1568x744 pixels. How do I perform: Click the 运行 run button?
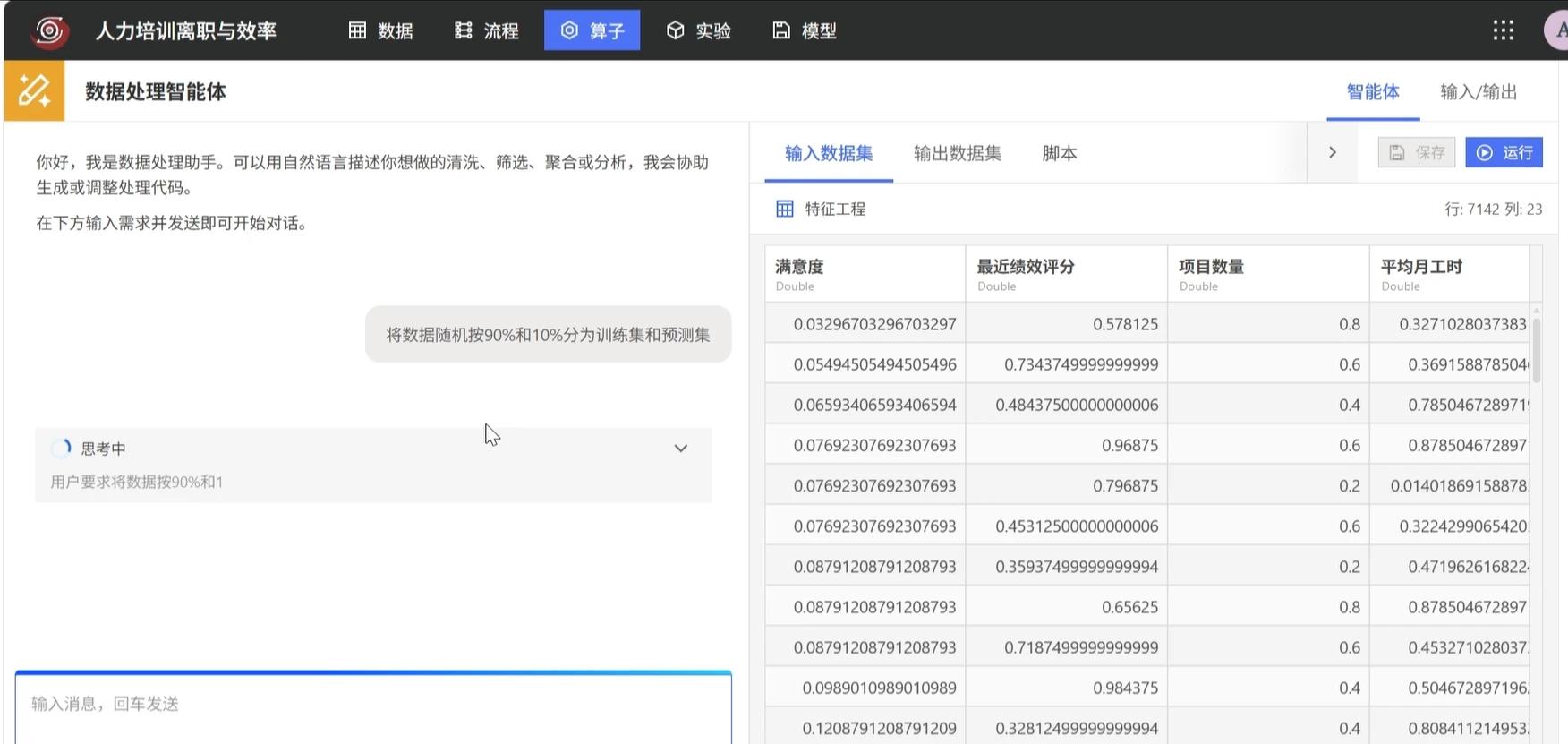(1504, 152)
